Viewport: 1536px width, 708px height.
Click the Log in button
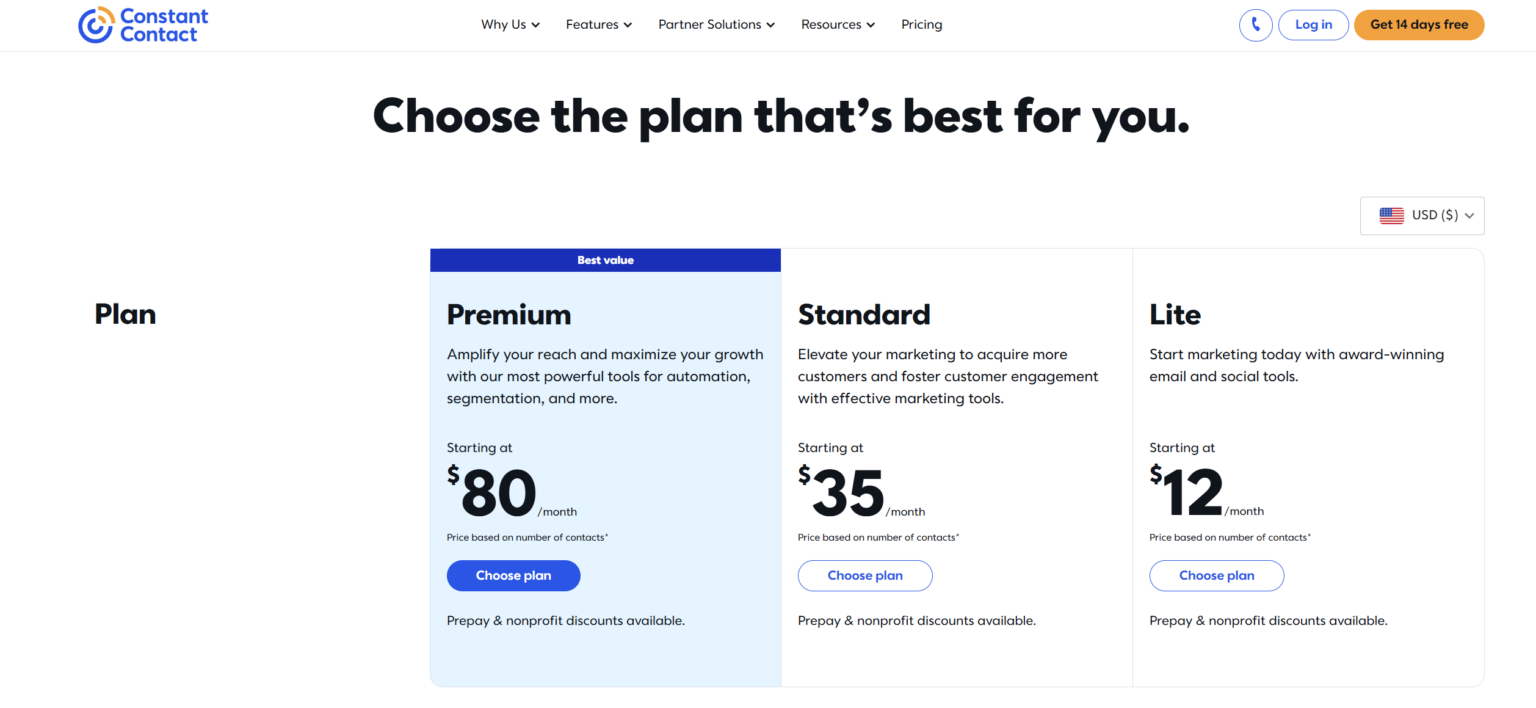(1313, 24)
